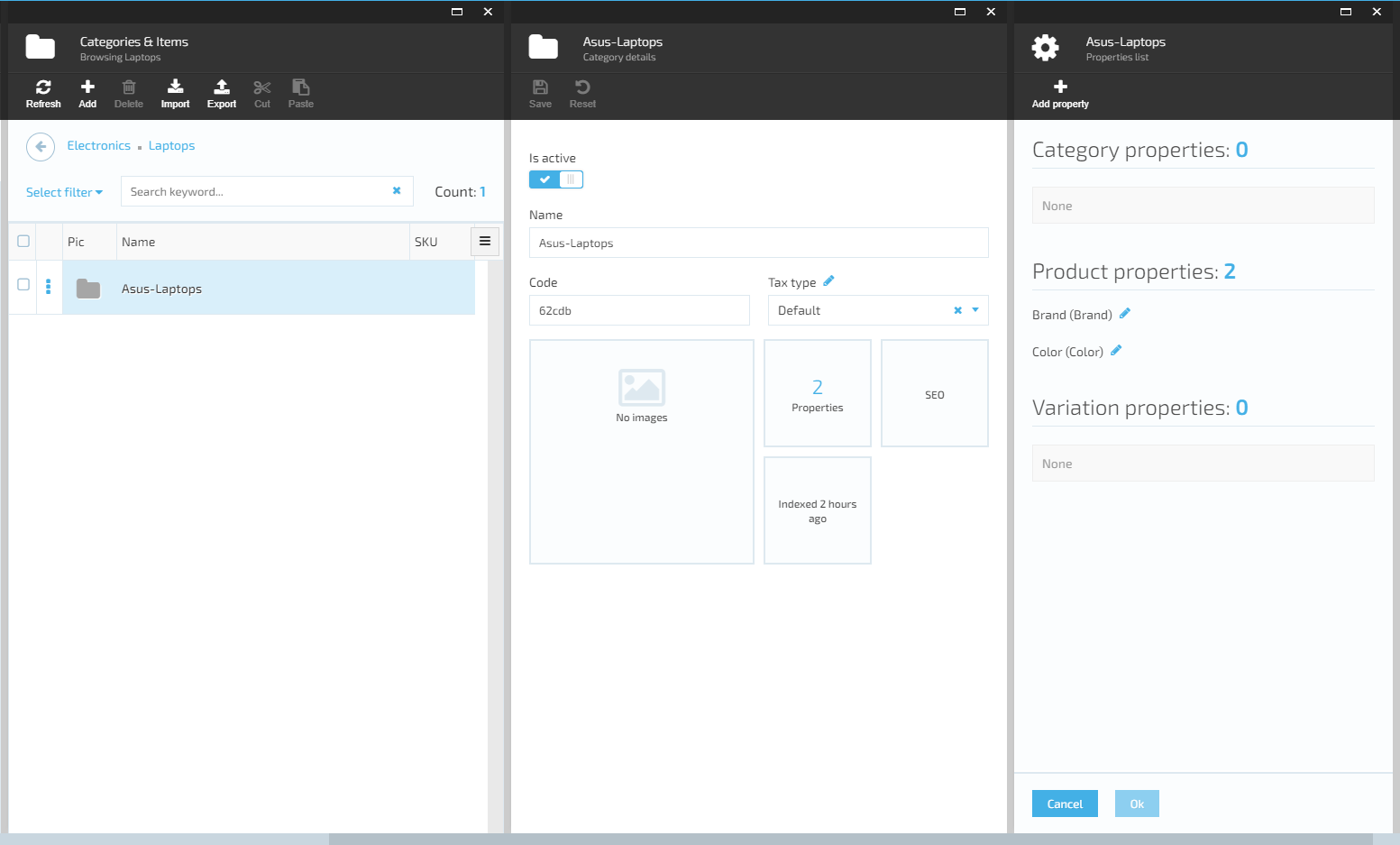The width and height of the screenshot is (1400, 845).
Task: Open the 2 Properties widget
Action: tap(818, 393)
